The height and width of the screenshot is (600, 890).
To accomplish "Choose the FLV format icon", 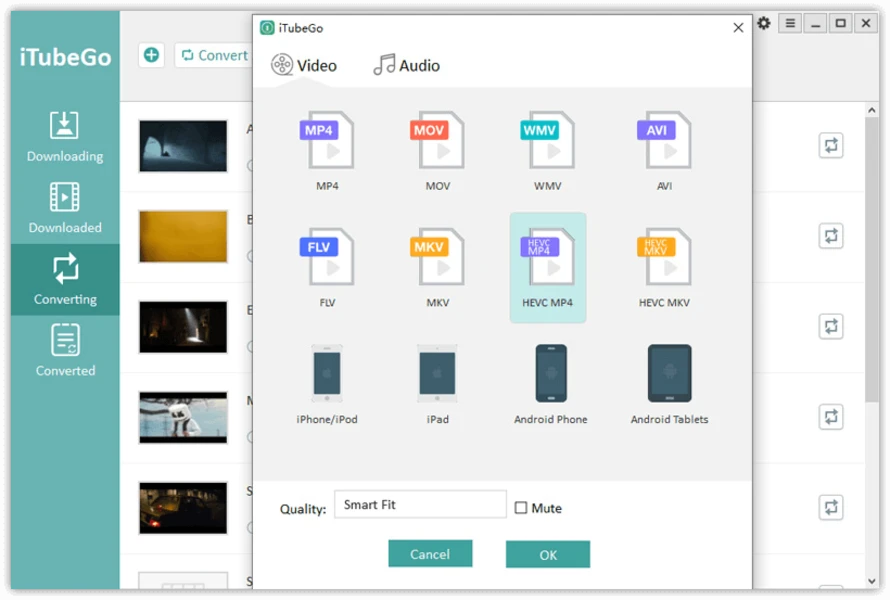I will (327, 259).
